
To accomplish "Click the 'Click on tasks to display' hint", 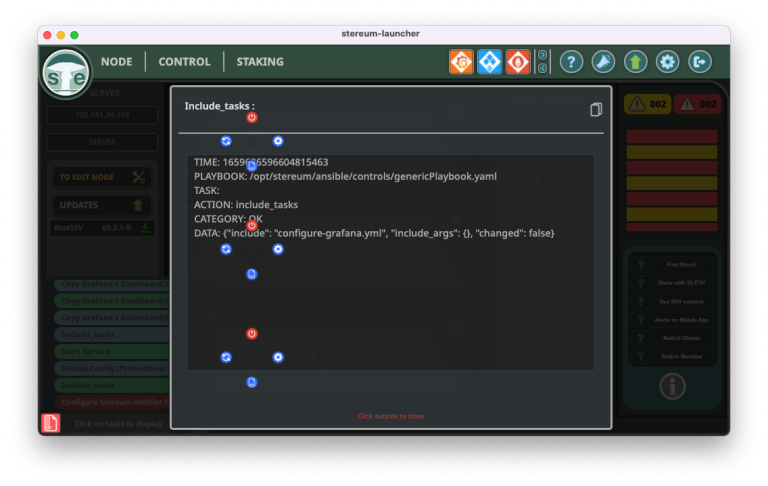I will coord(118,424).
